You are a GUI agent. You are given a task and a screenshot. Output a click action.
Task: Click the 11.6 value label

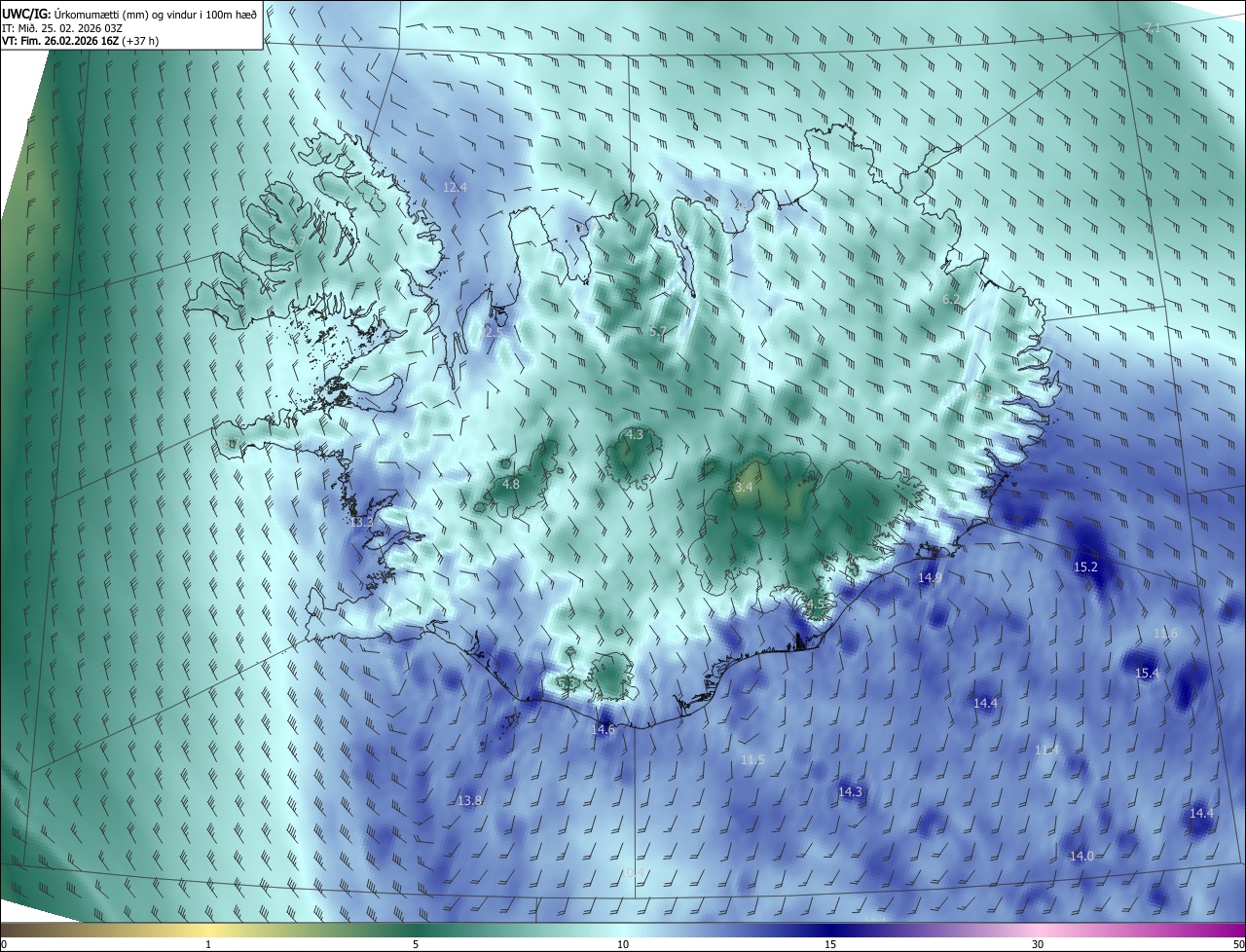click(x=1165, y=634)
